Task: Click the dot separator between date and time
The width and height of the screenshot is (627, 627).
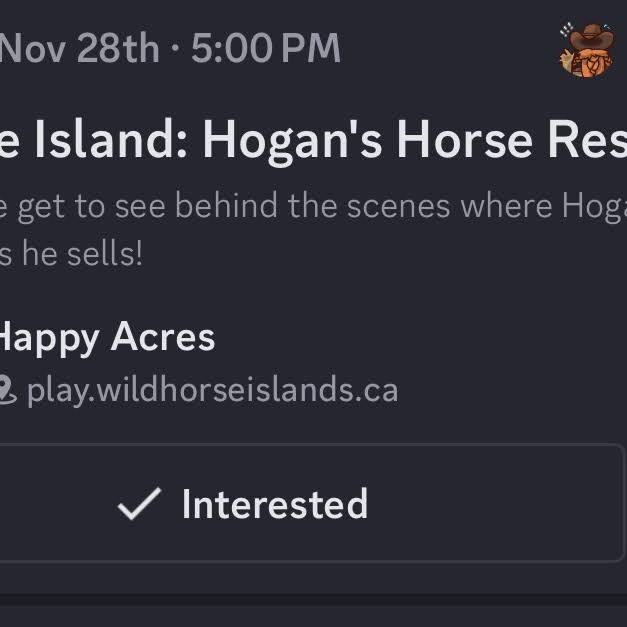Action: [175, 48]
